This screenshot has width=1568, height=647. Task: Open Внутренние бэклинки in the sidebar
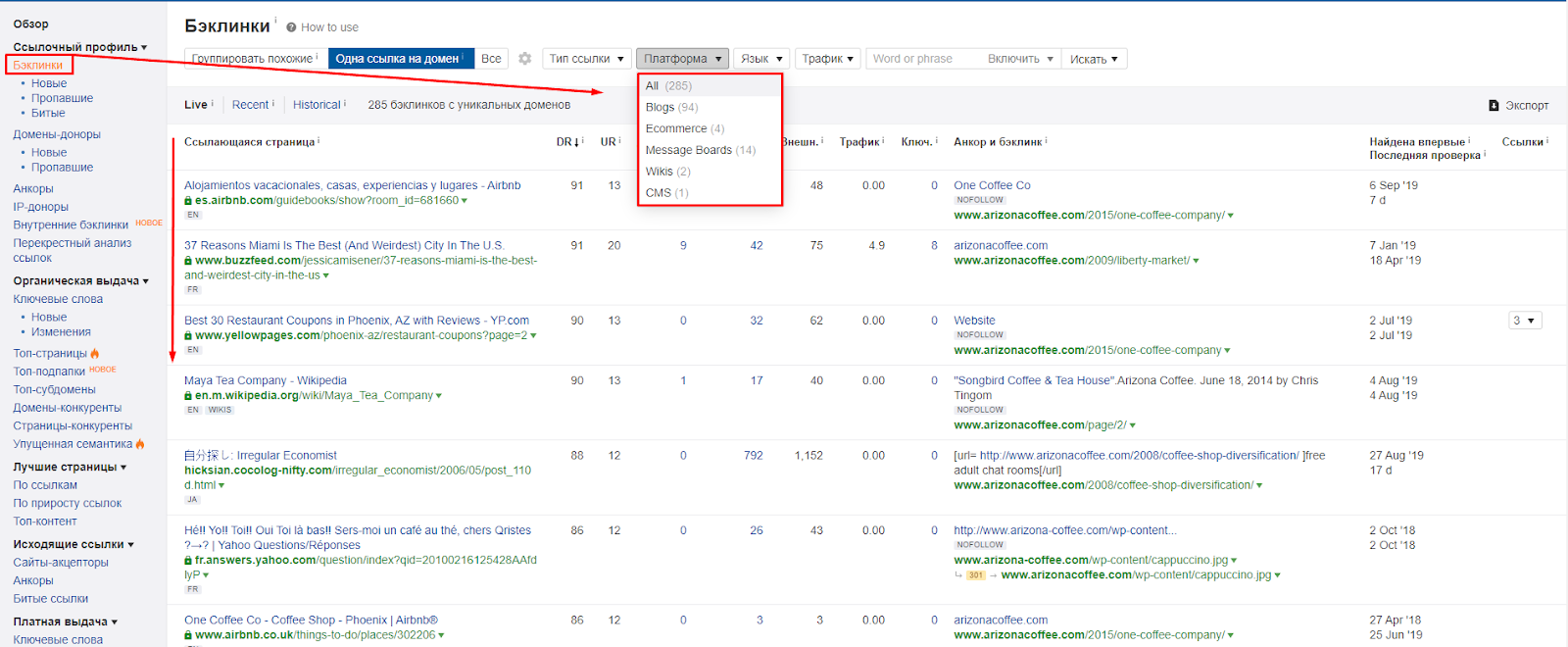tap(71, 225)
